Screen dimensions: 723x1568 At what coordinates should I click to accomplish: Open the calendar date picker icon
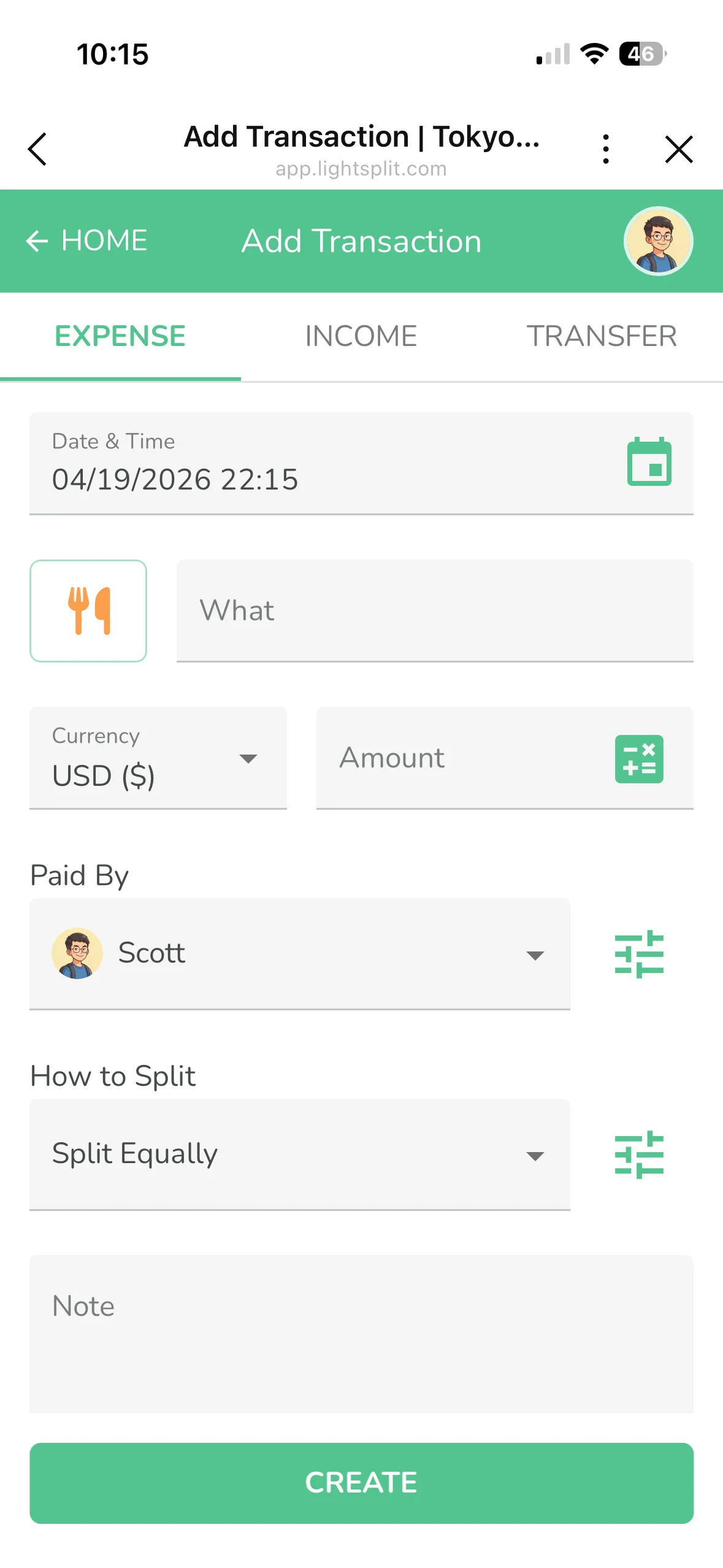tap(649, 463)
